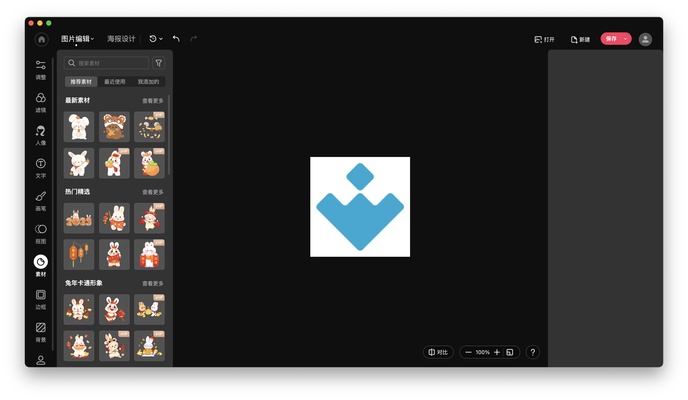Image resolution: width=688 pixels, height=400 pixels.
Task: Click the undo arrow in top toolbar
Action: pyautogui.click(x=176, y=39)
